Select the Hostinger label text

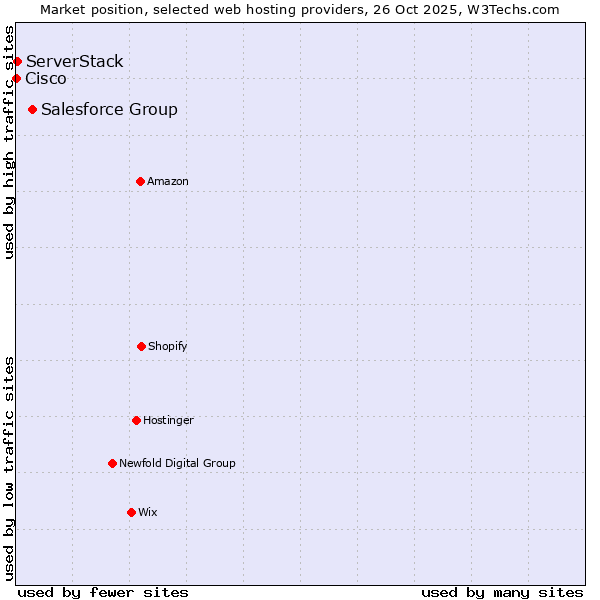[168, 420]
